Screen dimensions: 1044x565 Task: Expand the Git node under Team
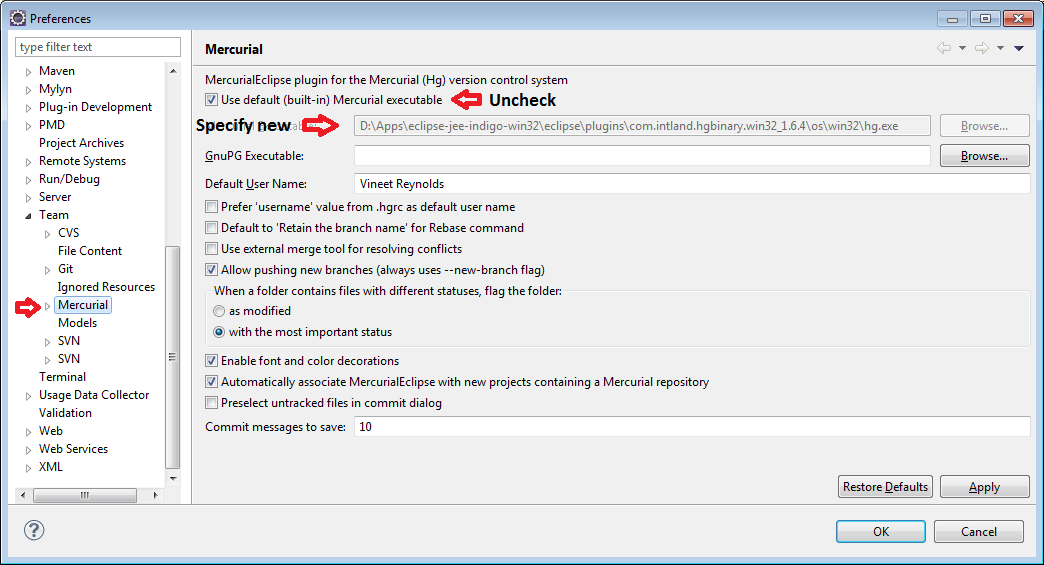coord(47,270)
